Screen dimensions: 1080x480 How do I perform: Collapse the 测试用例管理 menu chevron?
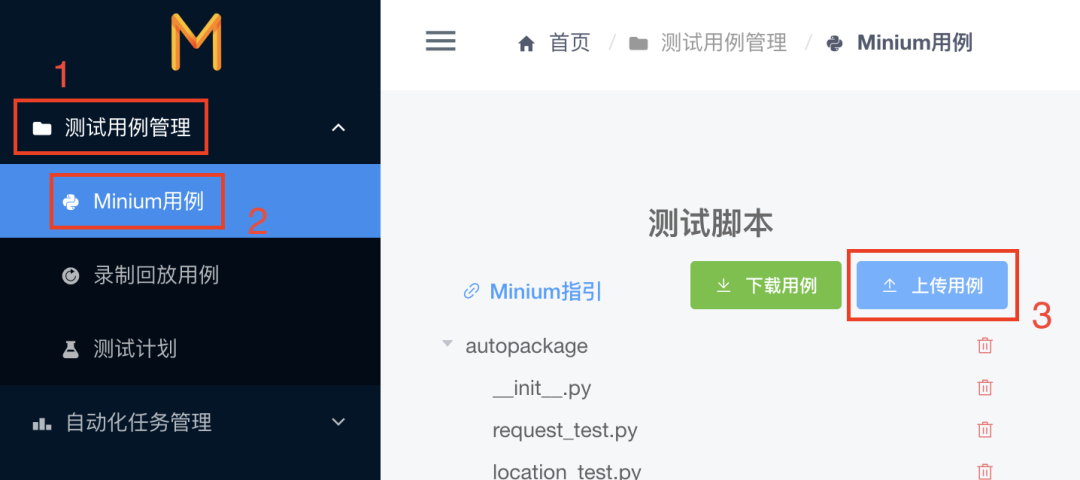point(338,127)
